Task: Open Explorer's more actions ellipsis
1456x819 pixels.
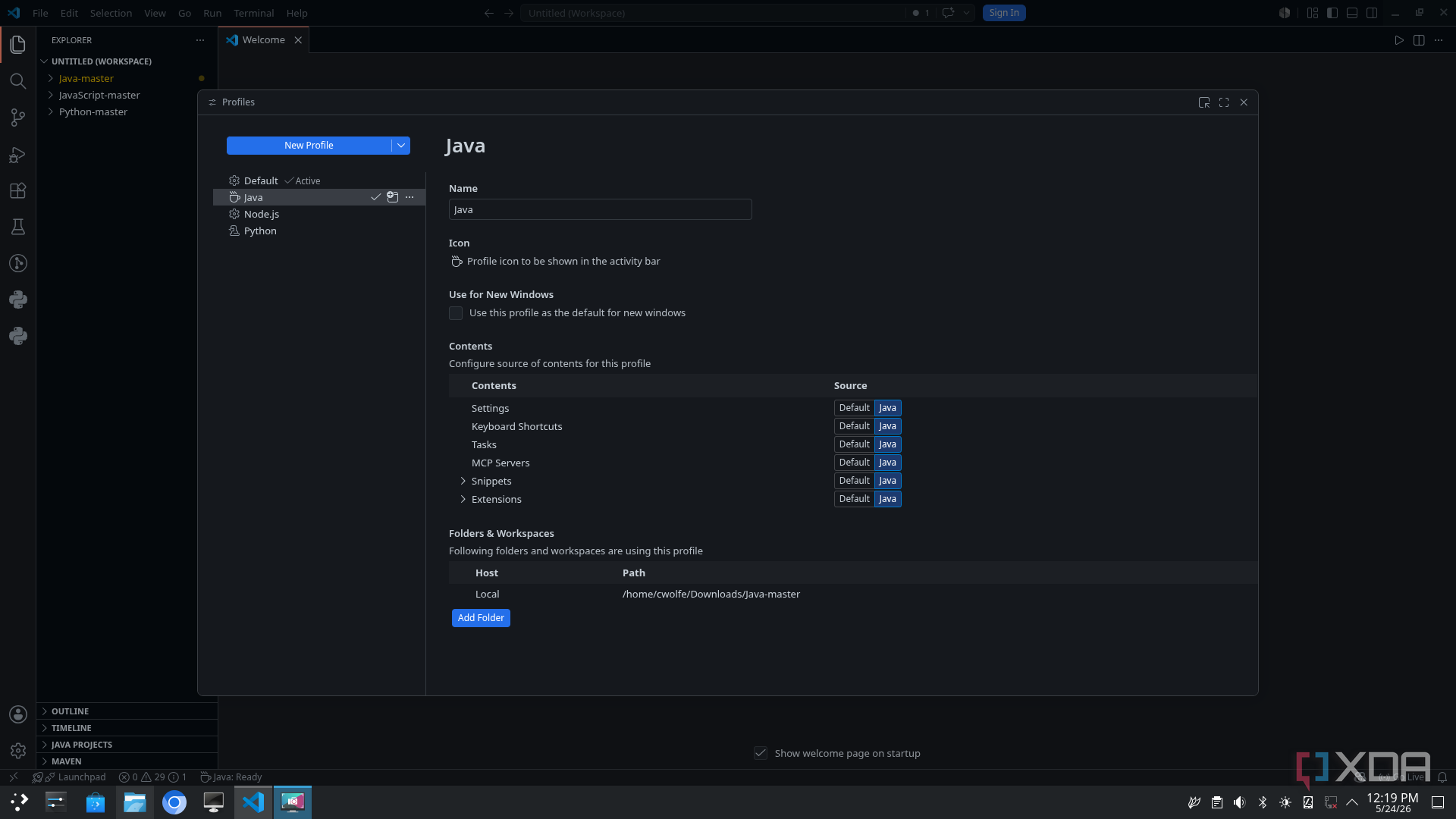Action: pos(200,40)
